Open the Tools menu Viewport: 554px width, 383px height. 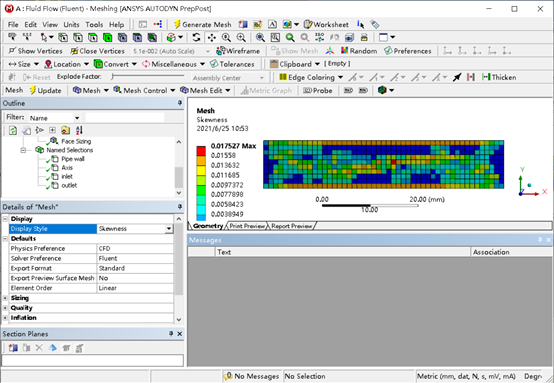pos(94,24)
